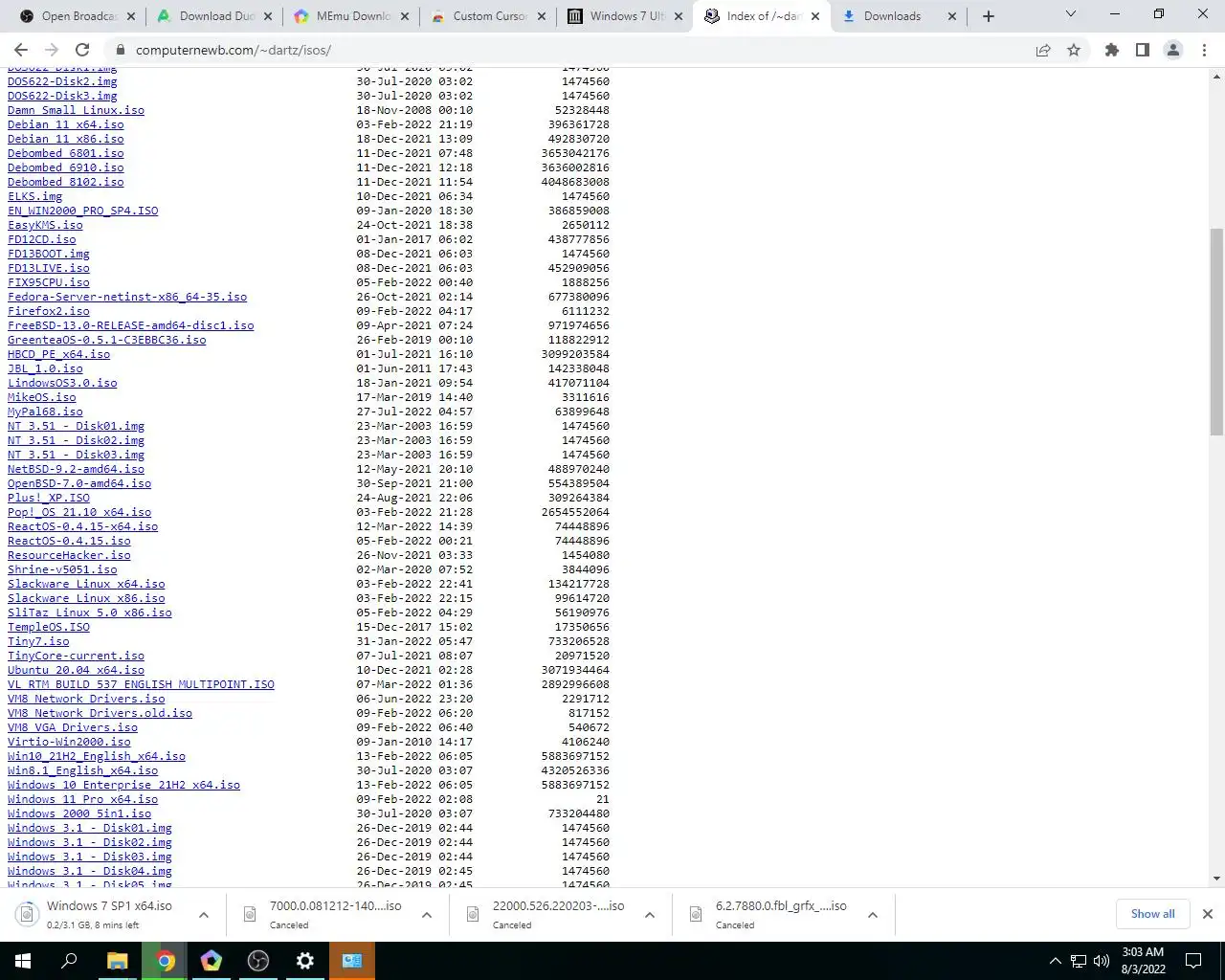
Task: Show hidden system tray icons
Action: point(1055,961)
